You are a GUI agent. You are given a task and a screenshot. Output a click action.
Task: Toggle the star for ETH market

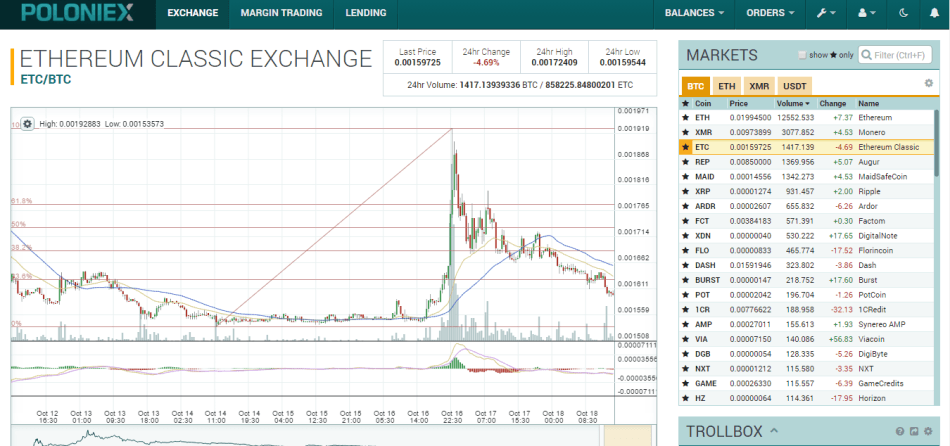686,118
